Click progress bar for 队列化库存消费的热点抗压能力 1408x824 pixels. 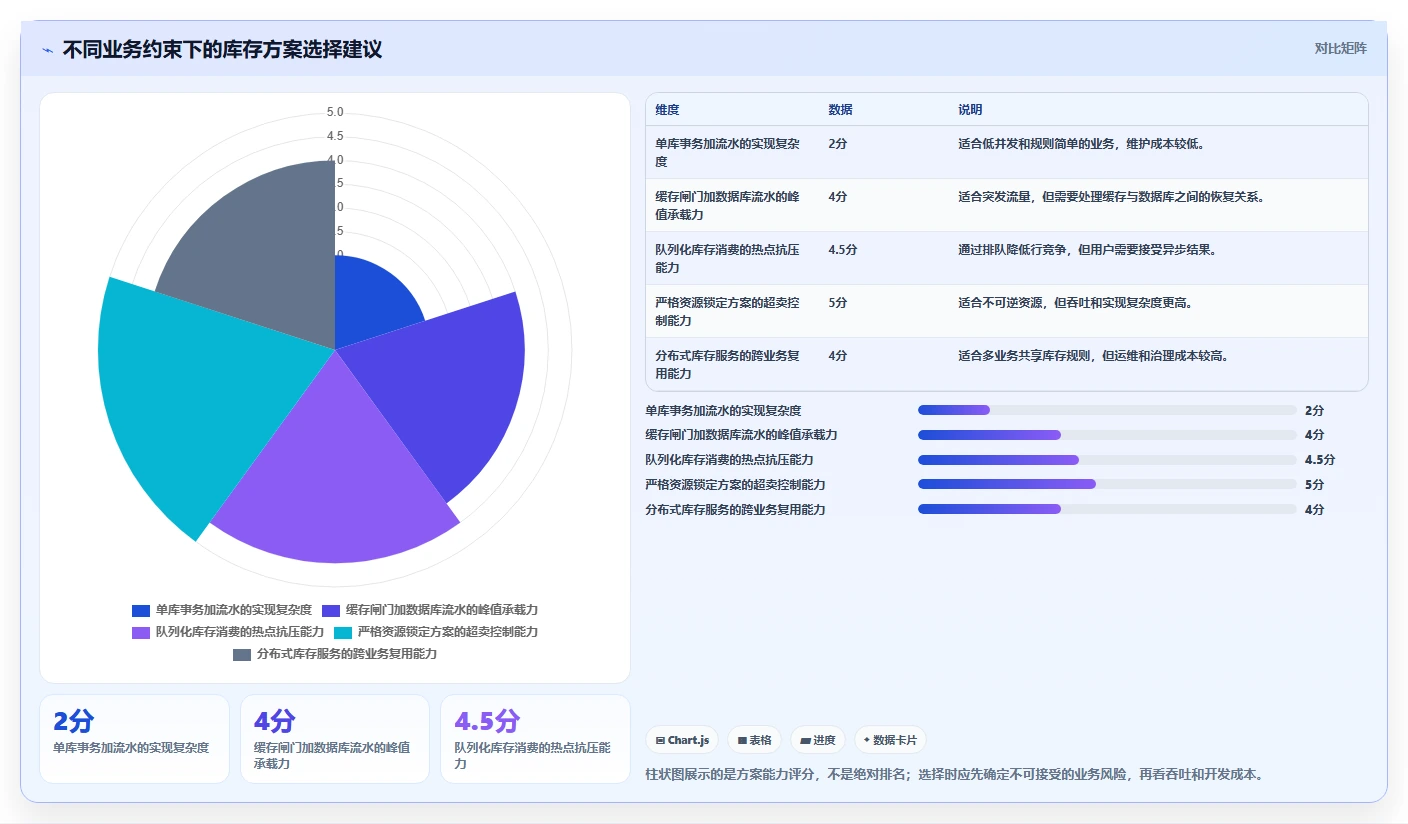(1107, 460)
